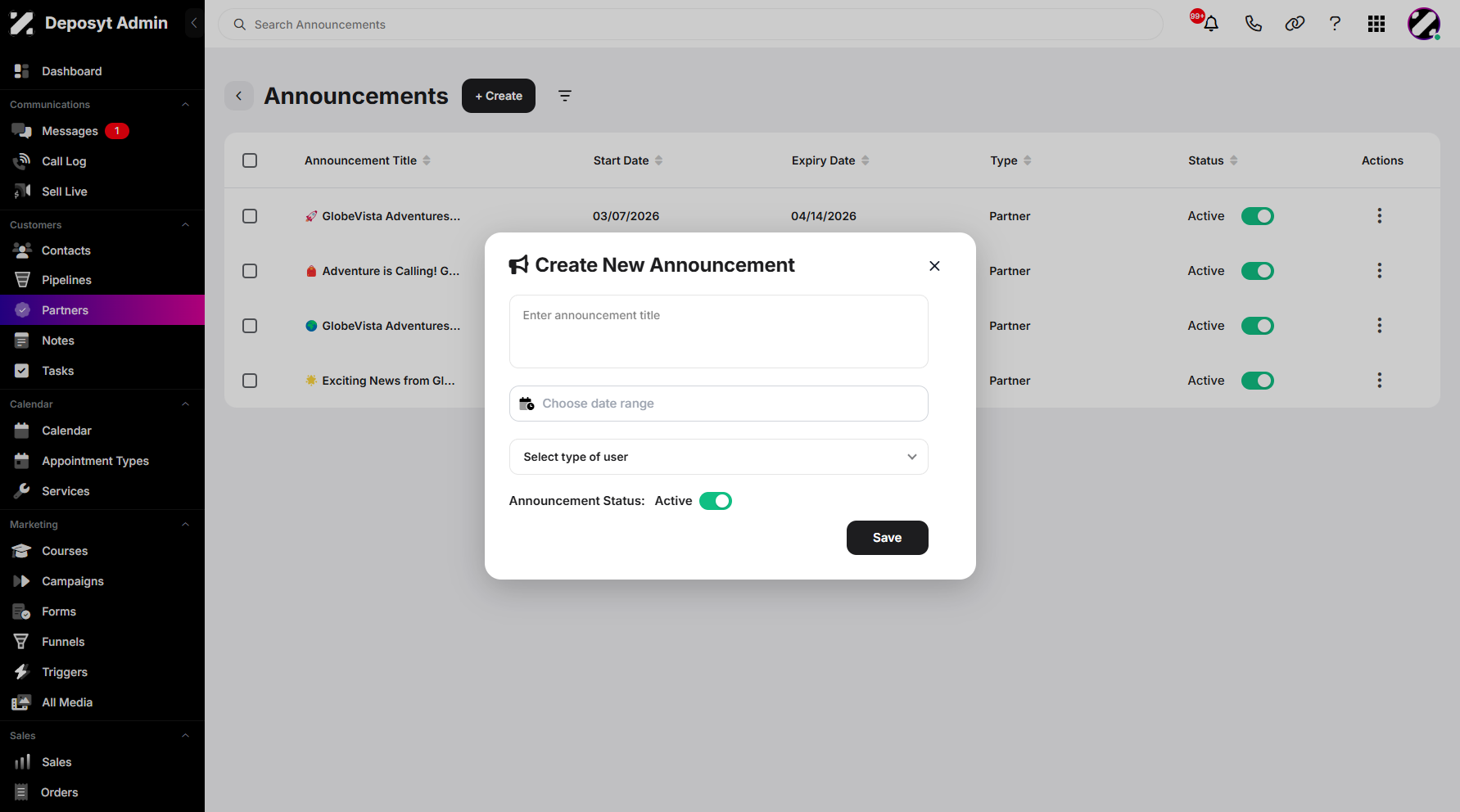Open the user profile avatar
Image resolution: width=1460 pixels, height=812 pixels.
coord(1424,24)
